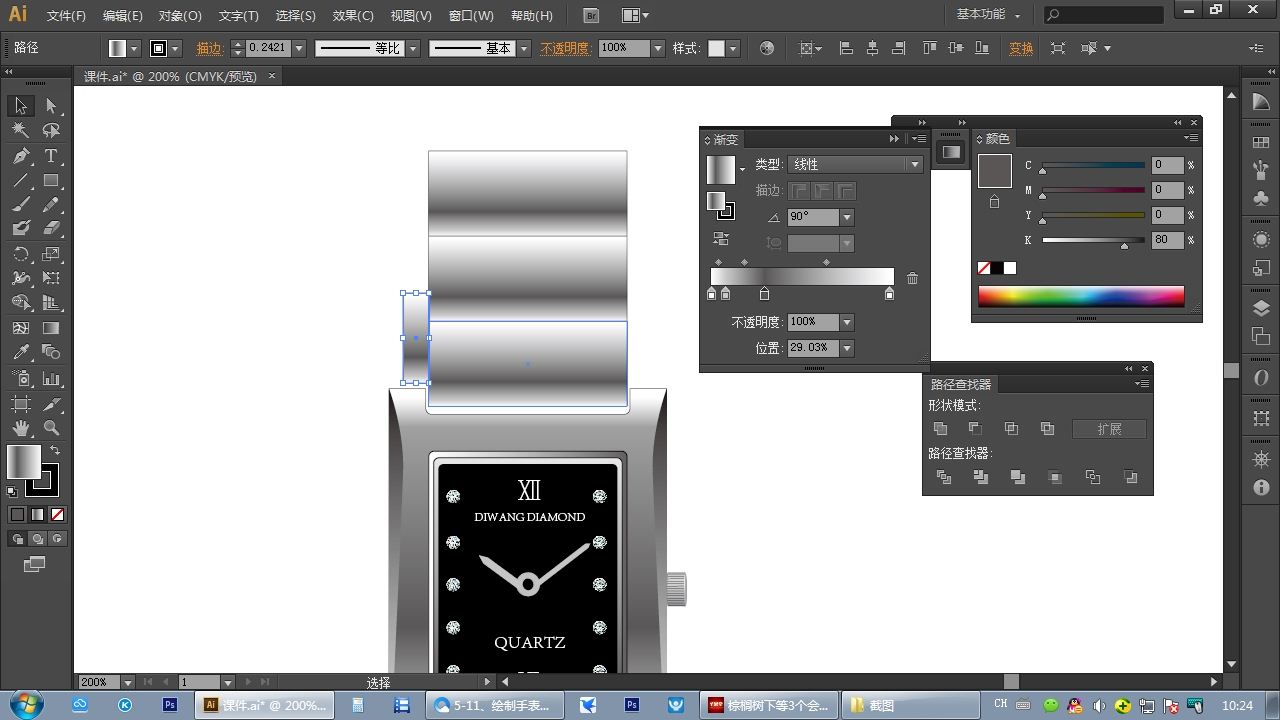This screenshot has height=720, width=1280.
Task: Click the Rectangle tool
Action: (51, 181)
